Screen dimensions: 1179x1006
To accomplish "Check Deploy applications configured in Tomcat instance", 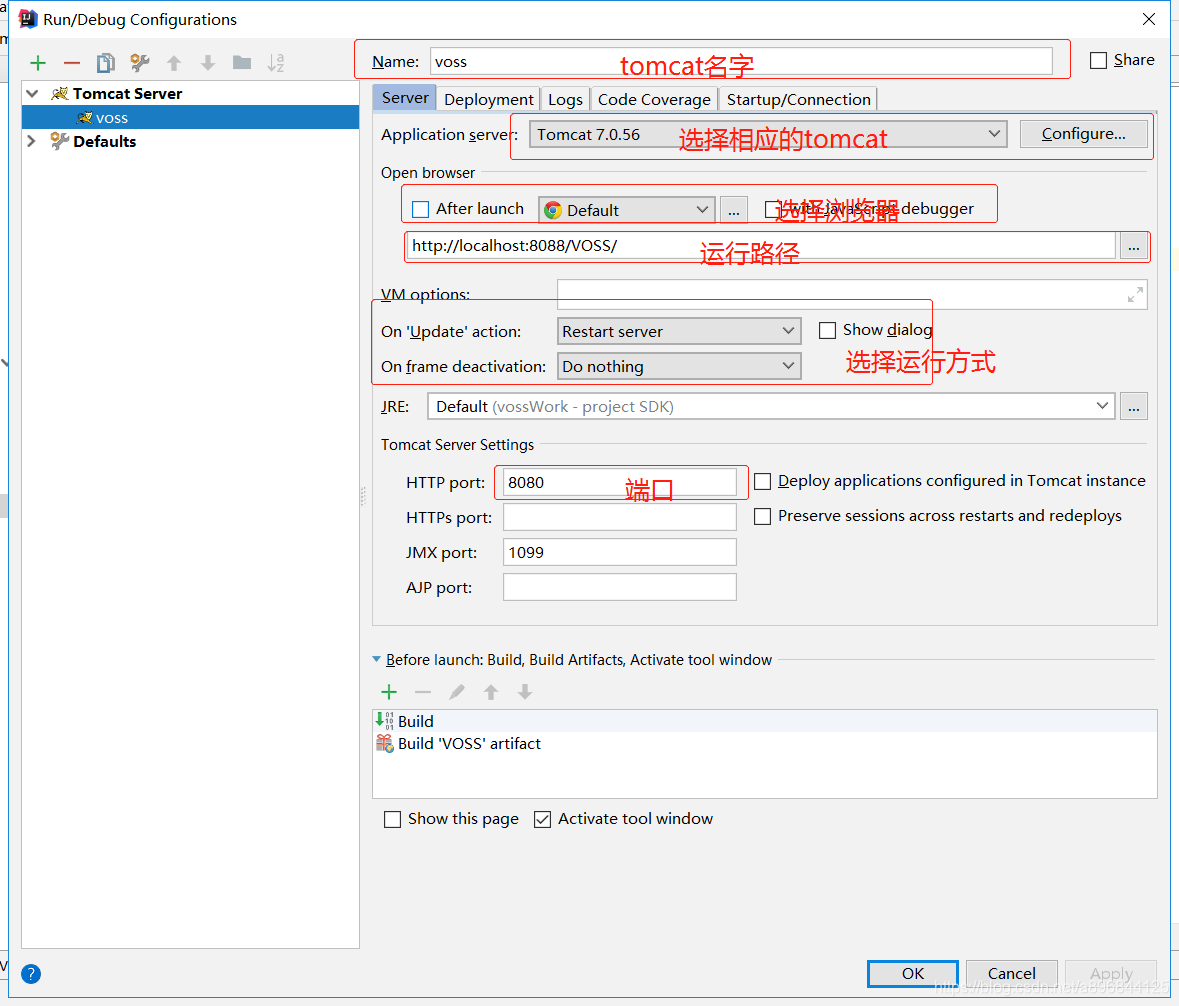I will click(x=762, y=481).
